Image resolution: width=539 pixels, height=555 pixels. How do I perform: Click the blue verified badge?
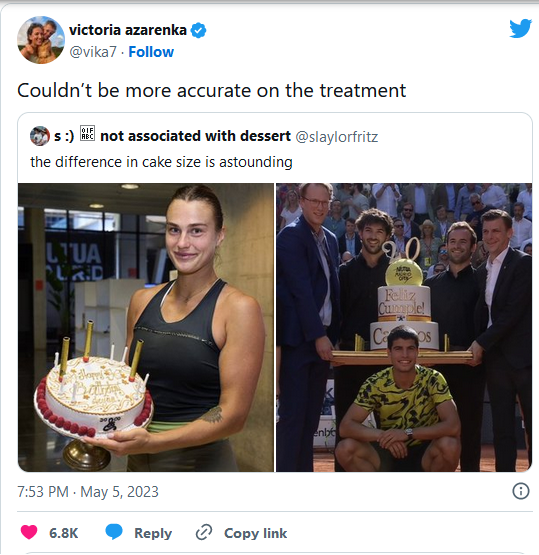pyautogui.click(x=199, y=30)
